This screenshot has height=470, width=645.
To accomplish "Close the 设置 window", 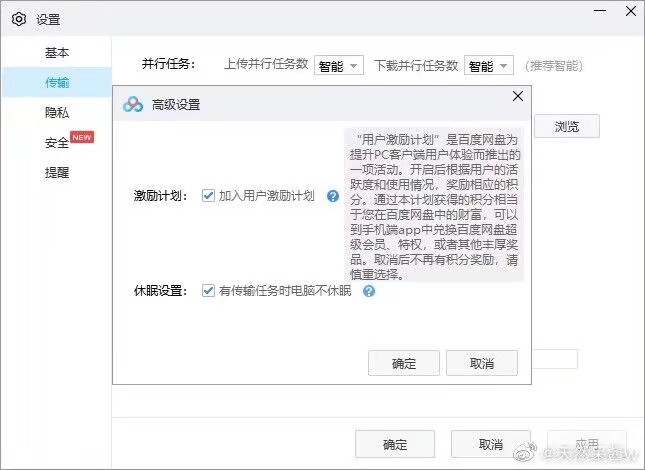I will pyautogui.click(x=631, y=11).
